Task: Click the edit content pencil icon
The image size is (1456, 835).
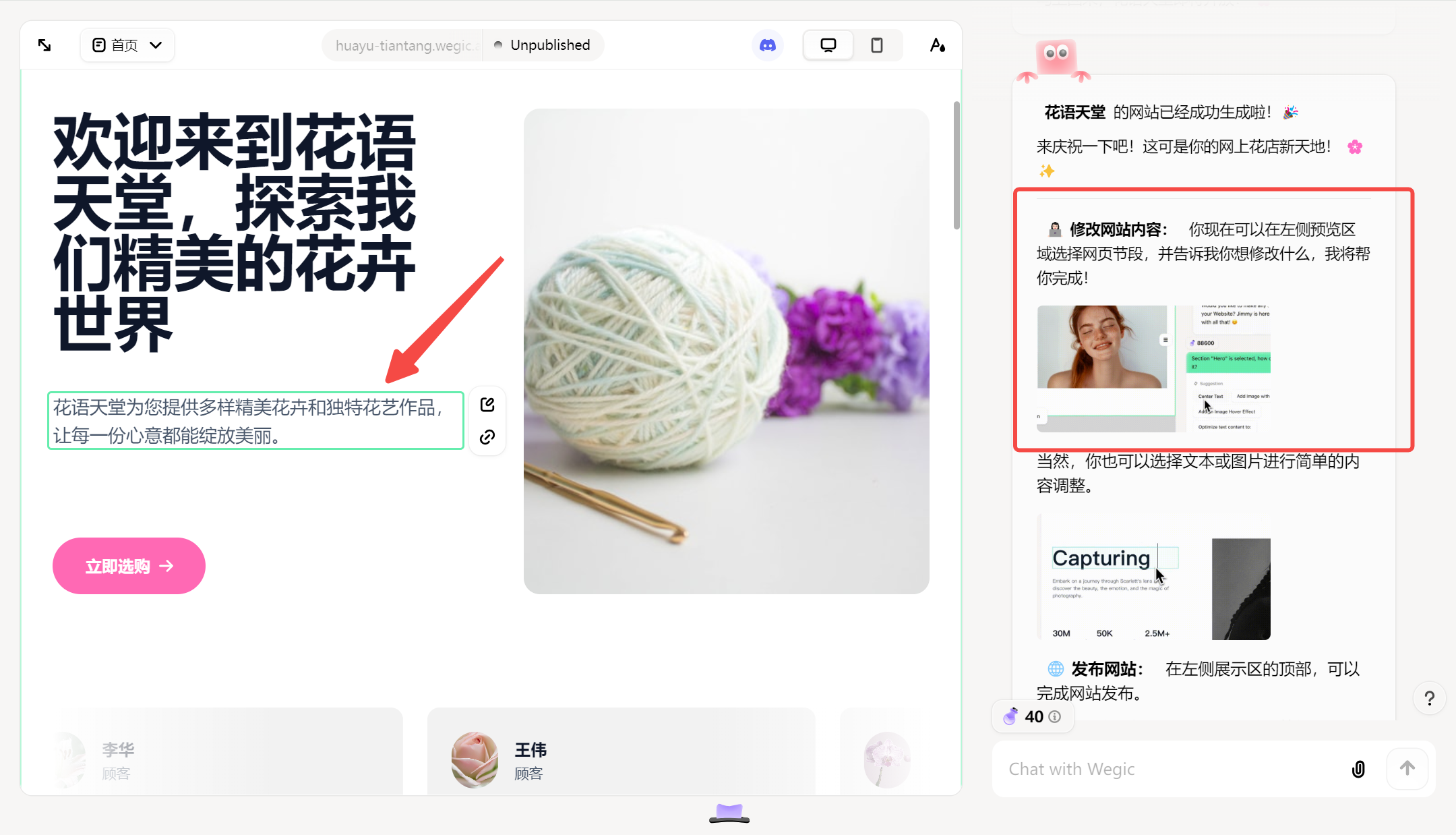Action: [488, 405]
